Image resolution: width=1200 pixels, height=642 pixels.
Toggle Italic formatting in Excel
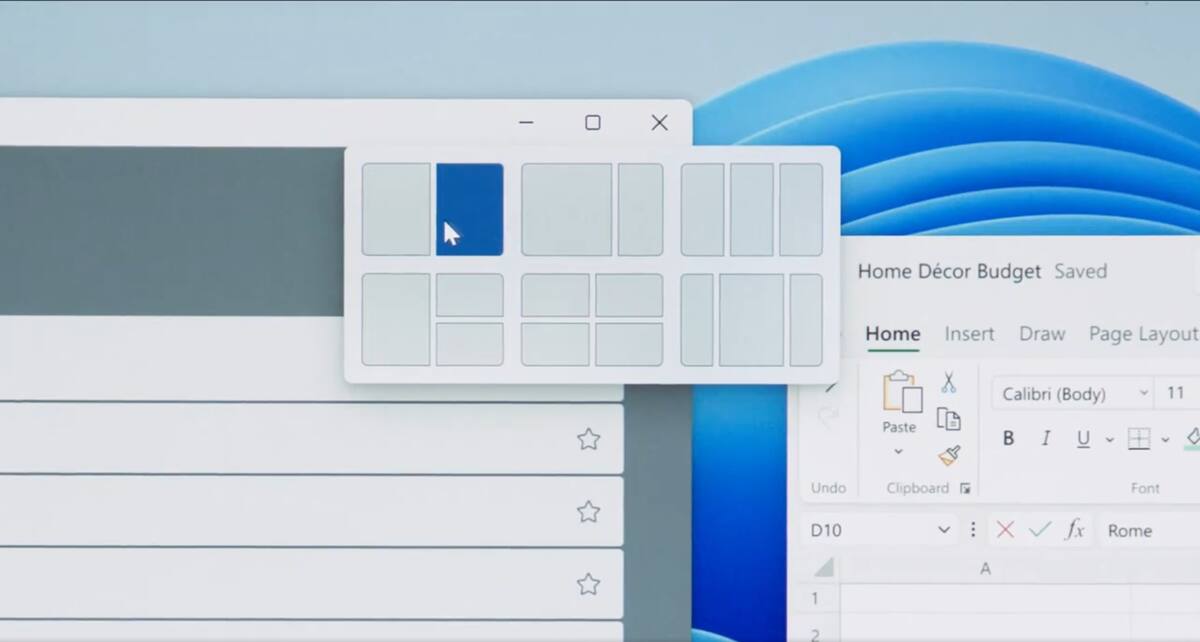click(x=1046, y=439)
